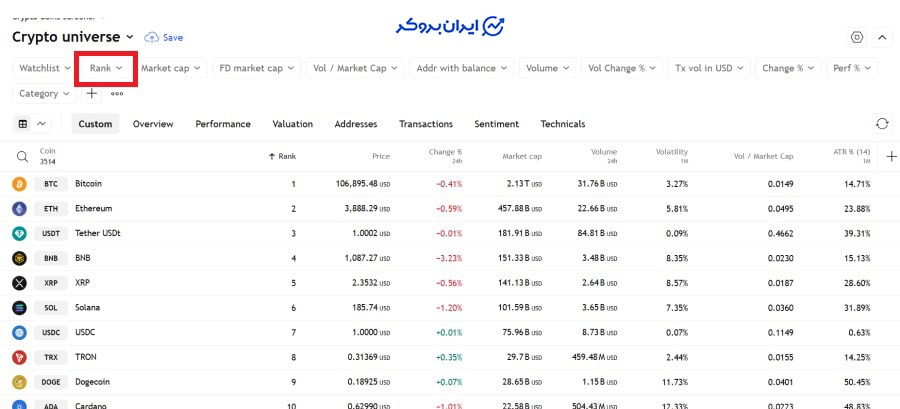Open the Rank filter dropdown
The width and height of the screenshot is (900, 409).
coord(106,68)
